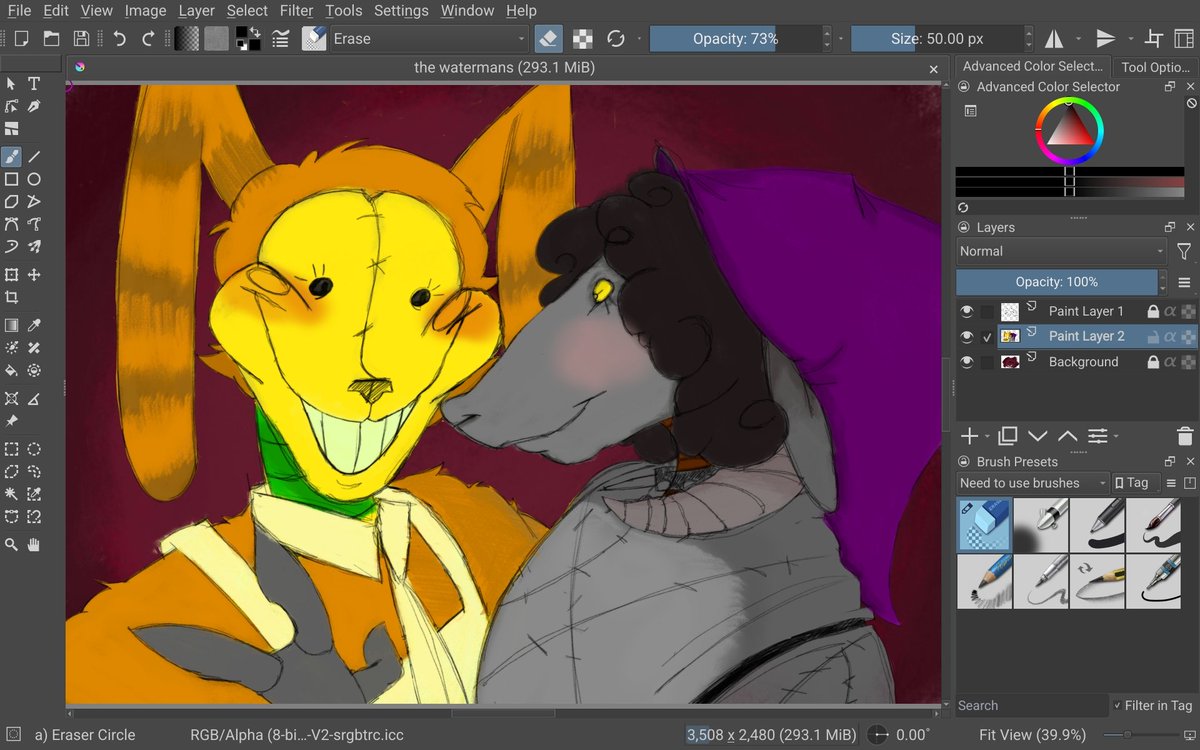
Task: Duplicate the layer with the copy icon
Action: tap(1008, 436)
